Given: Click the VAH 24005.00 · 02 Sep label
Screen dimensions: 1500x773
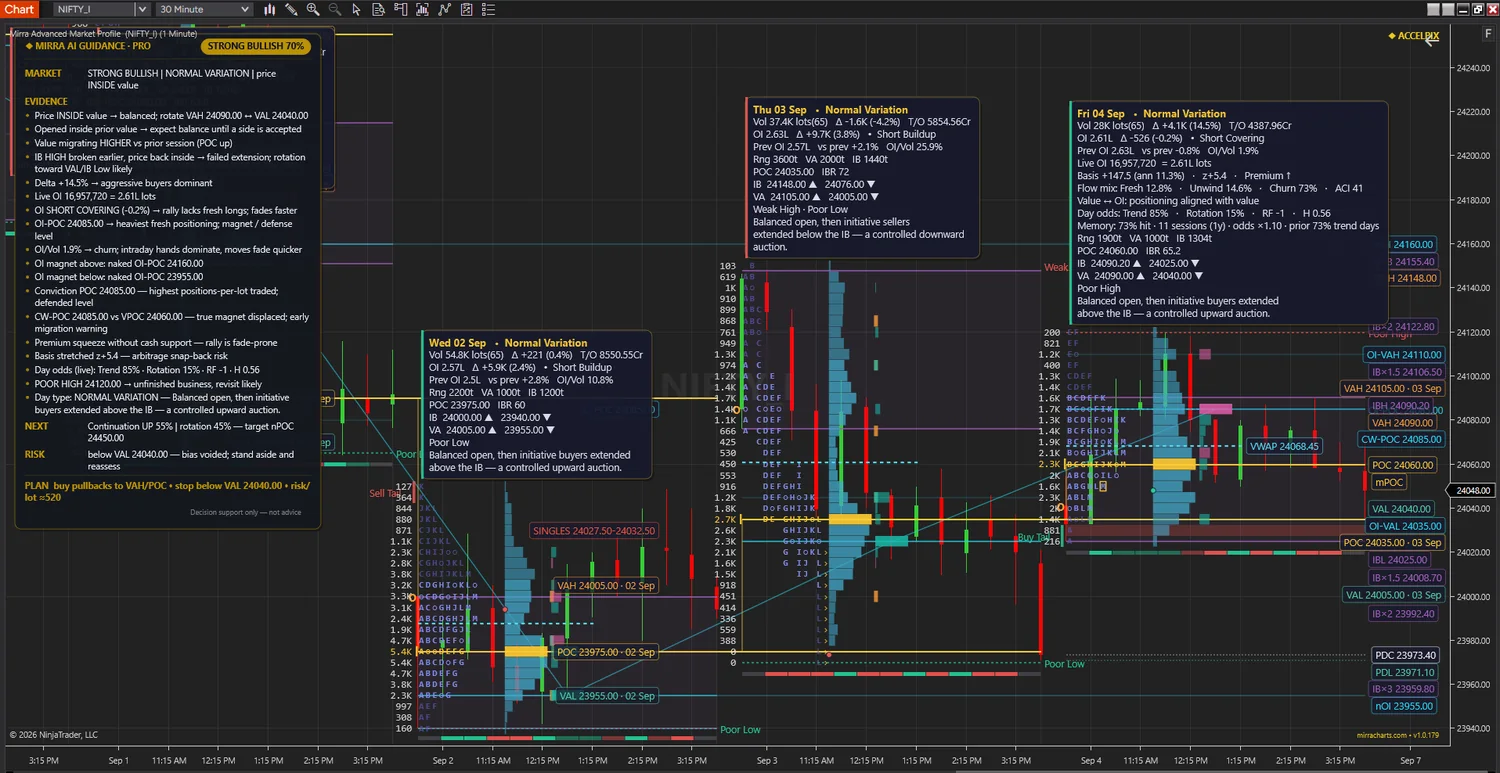Looking at the screenshot, I should (606, 587).
